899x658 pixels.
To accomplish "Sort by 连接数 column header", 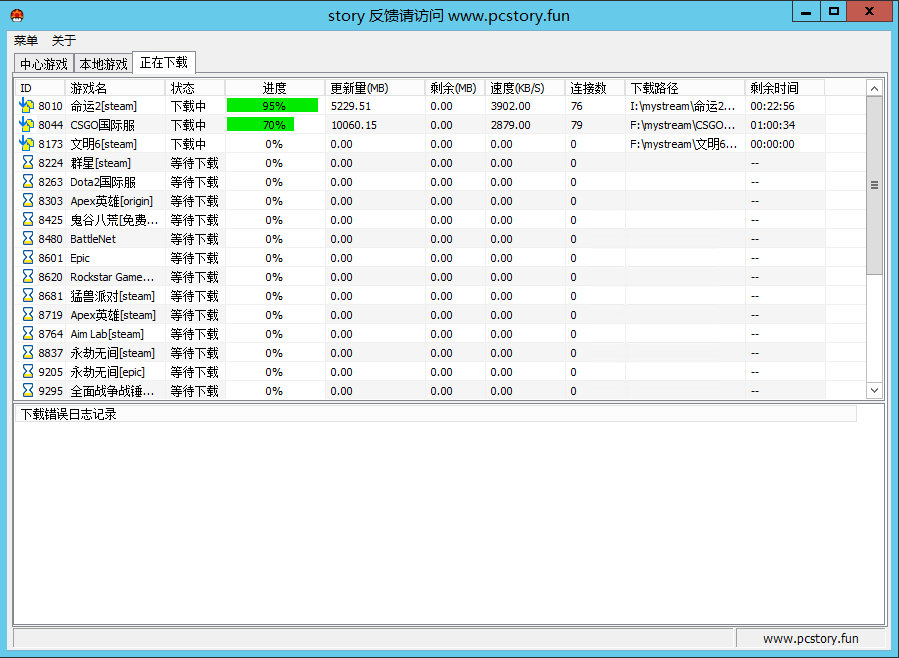I will [x=595, y=88].
